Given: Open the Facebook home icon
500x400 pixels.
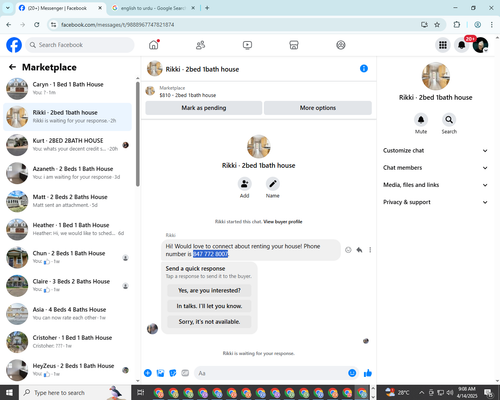Looking at the screenshot, I should coord(154,45).
